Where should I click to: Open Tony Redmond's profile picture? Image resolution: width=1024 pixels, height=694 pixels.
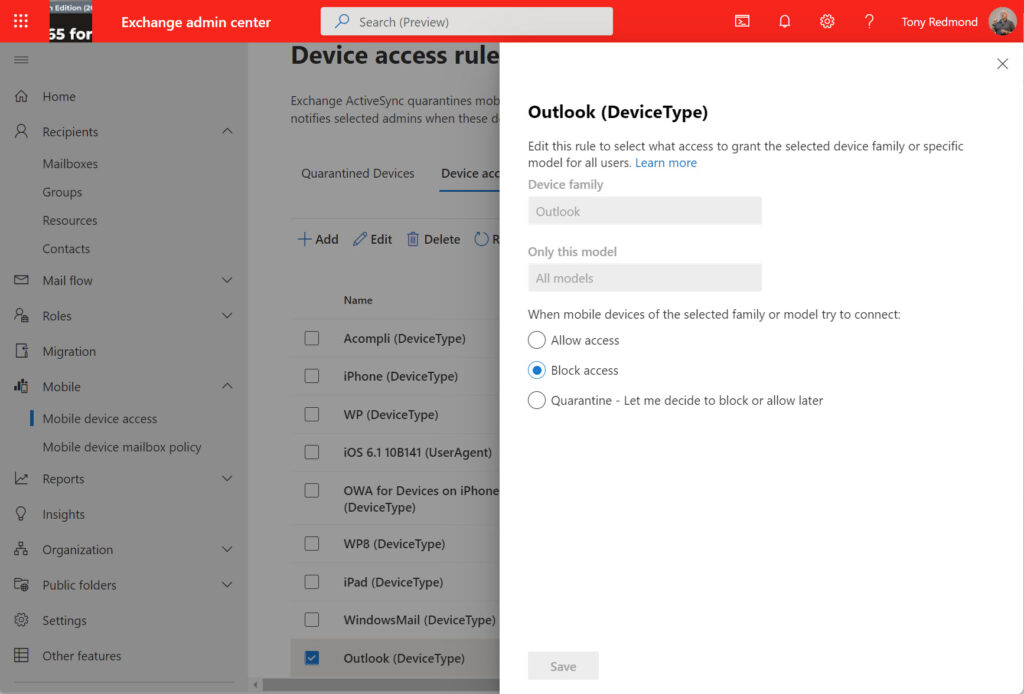click(1002, 22)
